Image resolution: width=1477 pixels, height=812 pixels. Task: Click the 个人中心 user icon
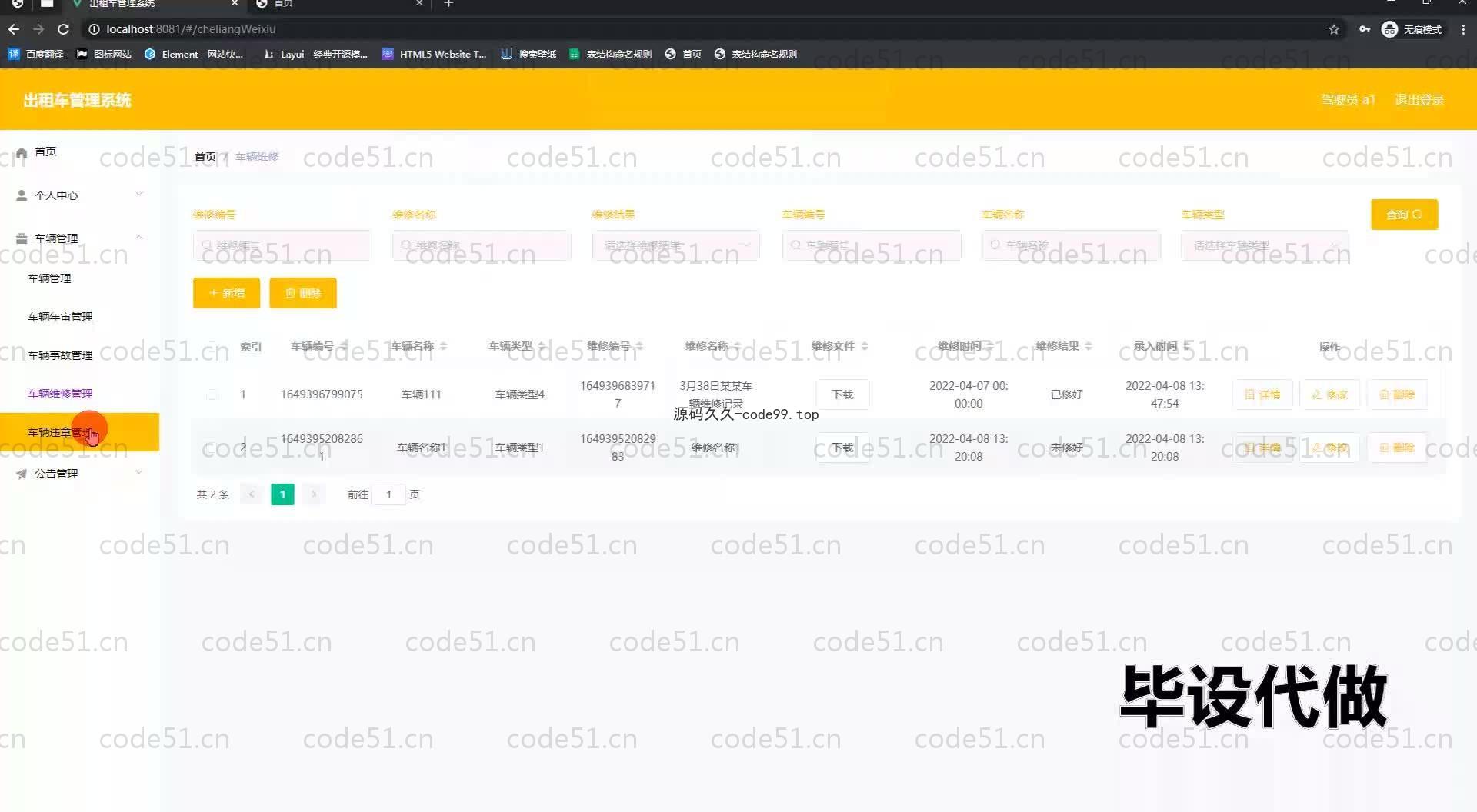click(22, 195)
